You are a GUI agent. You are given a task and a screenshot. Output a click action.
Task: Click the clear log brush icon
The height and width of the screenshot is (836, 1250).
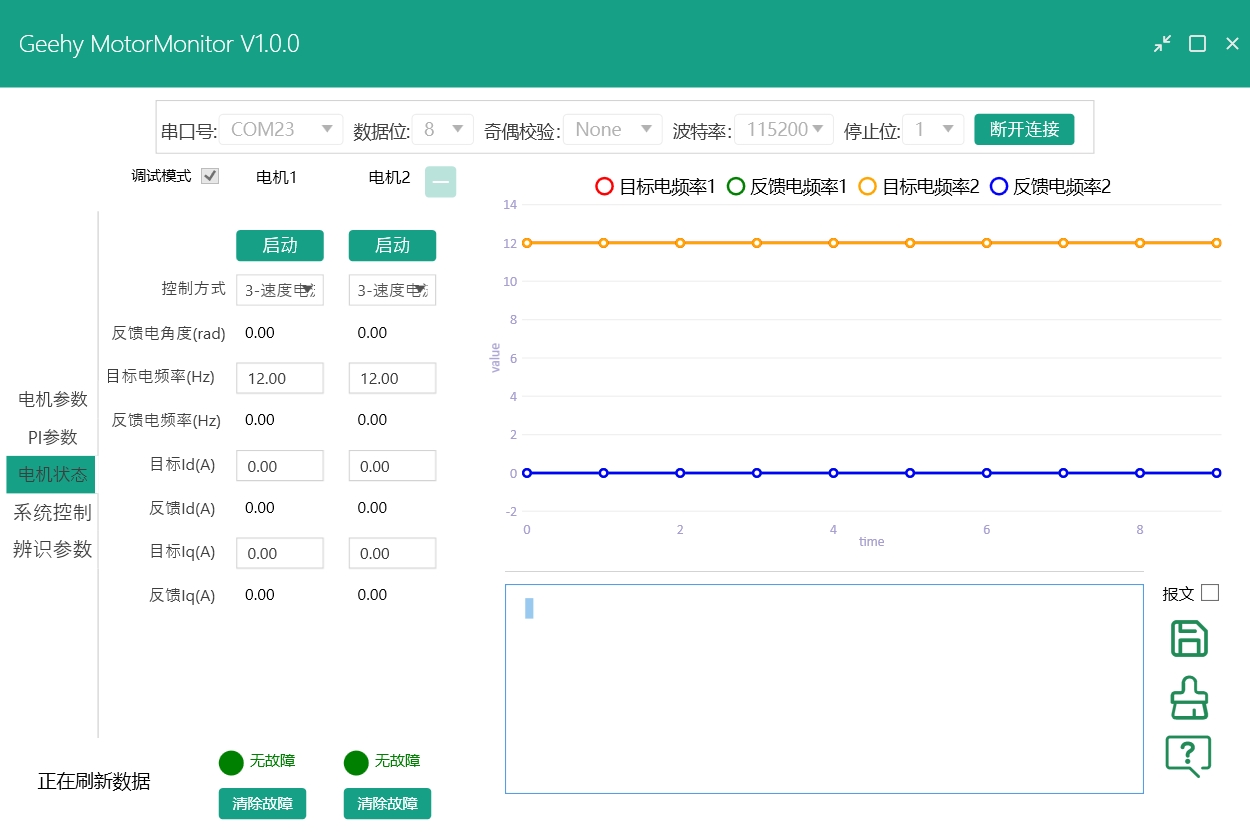click(1189, 698)
